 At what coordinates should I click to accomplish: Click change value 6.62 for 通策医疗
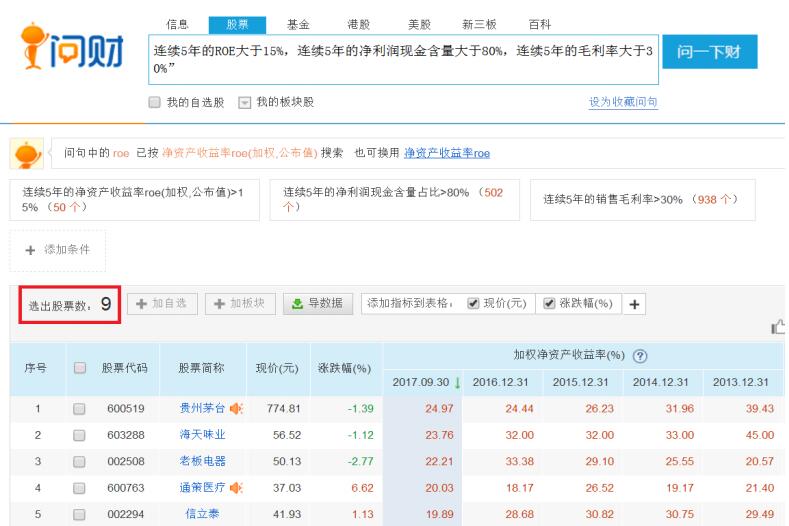(362, 488)
